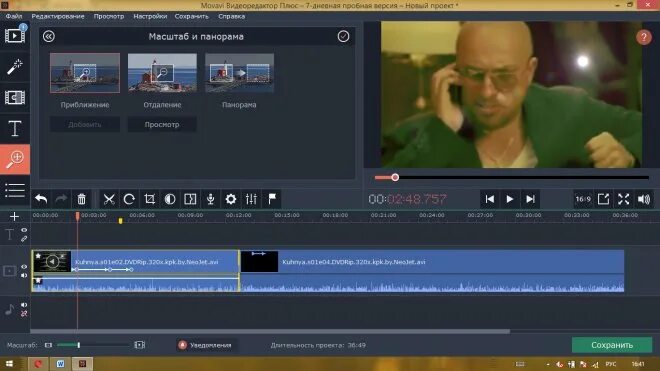Viewport: 660px width, 371px height.
Task: Click the undo arrow
Action: pos(41,199)
